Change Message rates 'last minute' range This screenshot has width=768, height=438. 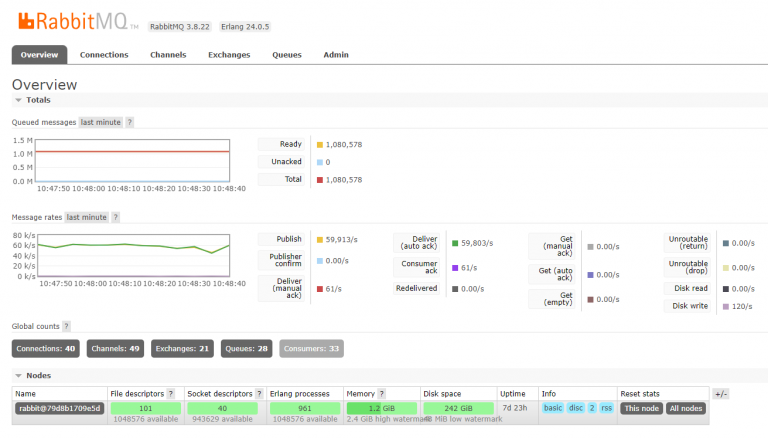(x=87, y=217)
